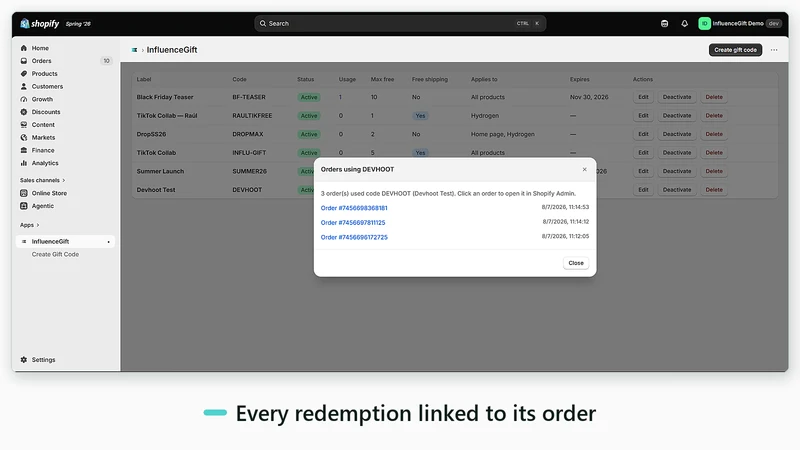This screenshot has height=450, width=800.
Task: Click the Content sidebar icon
Action: [x=23, y=124]
